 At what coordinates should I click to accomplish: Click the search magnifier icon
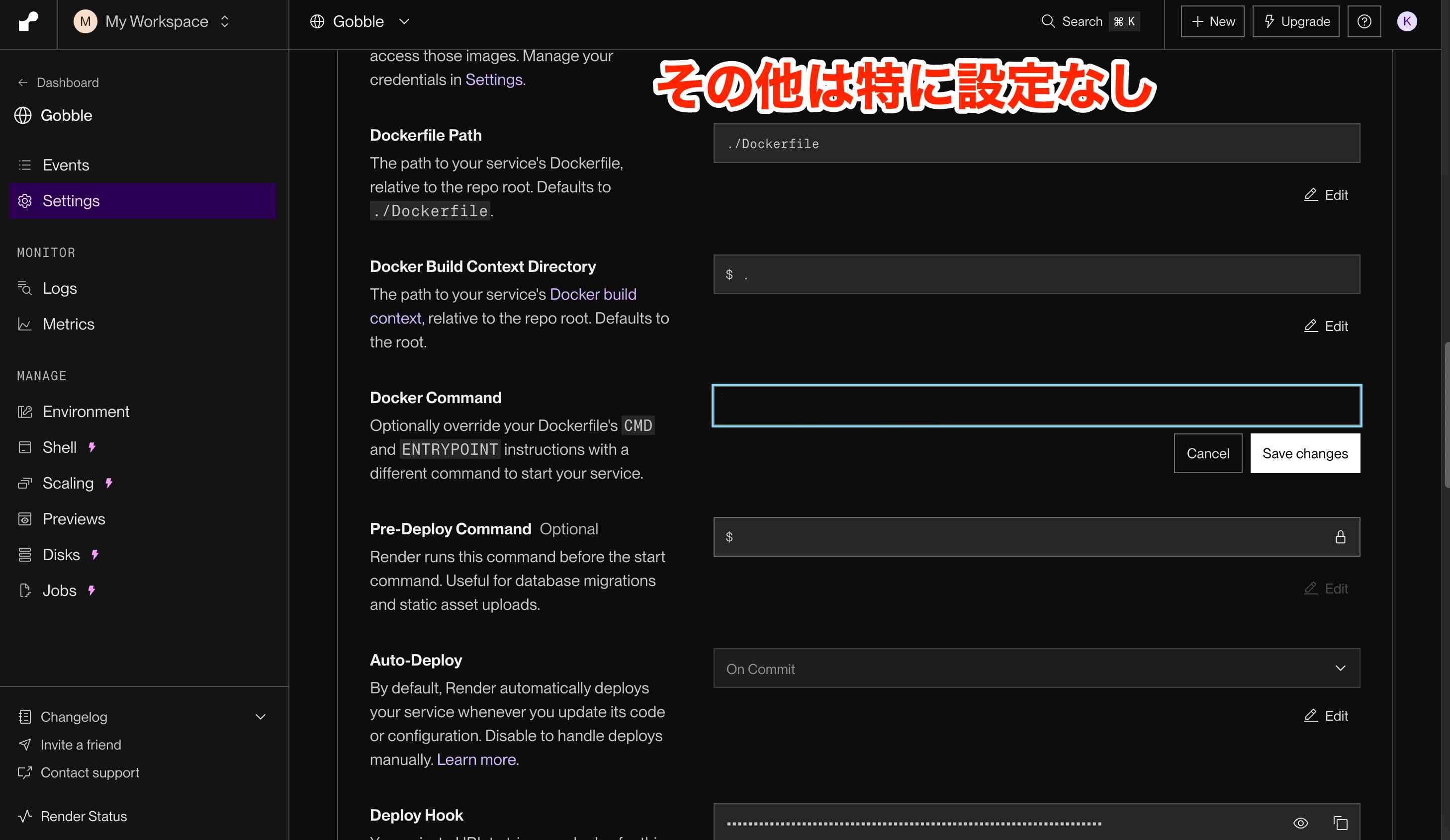(1048, 22)
